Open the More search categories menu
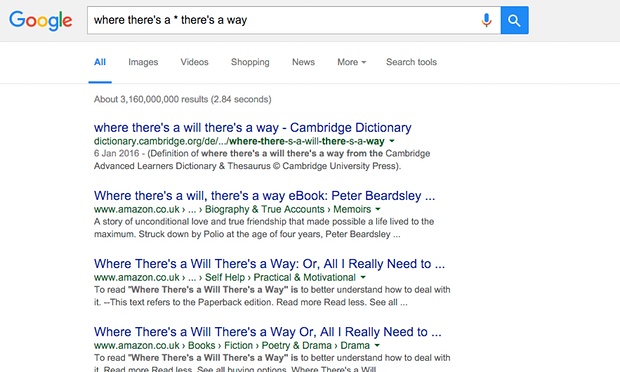Viewport: 620px width, 372px height. (x=352, y=62)
